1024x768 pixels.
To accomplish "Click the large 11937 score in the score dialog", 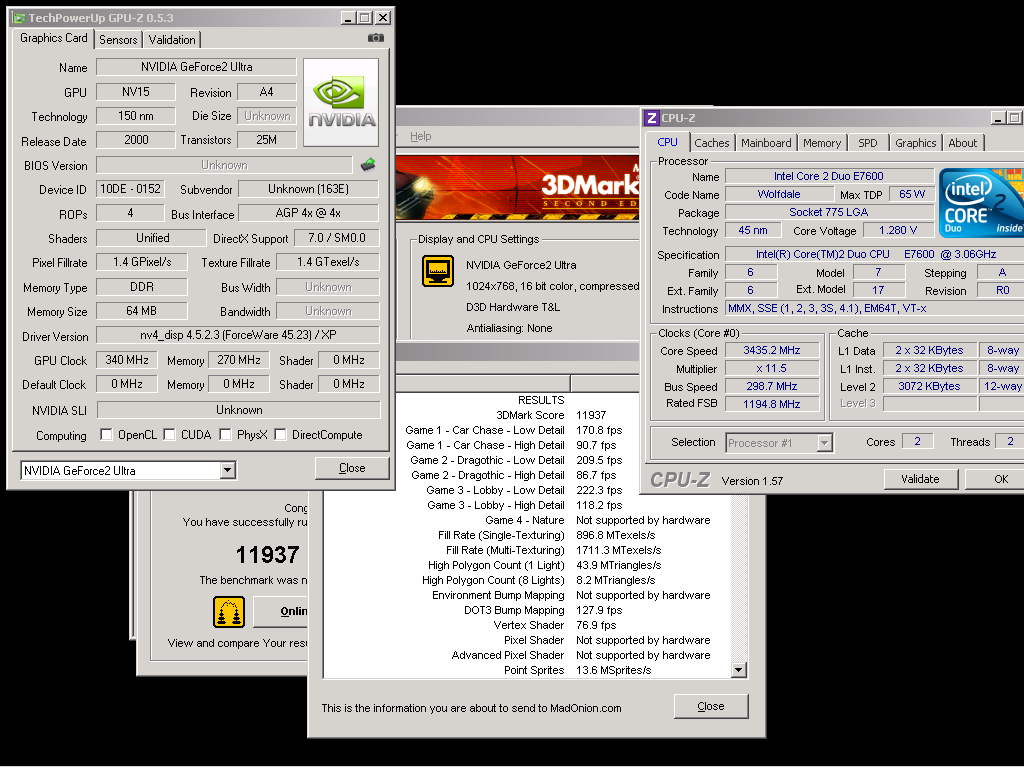I will 267,555.
